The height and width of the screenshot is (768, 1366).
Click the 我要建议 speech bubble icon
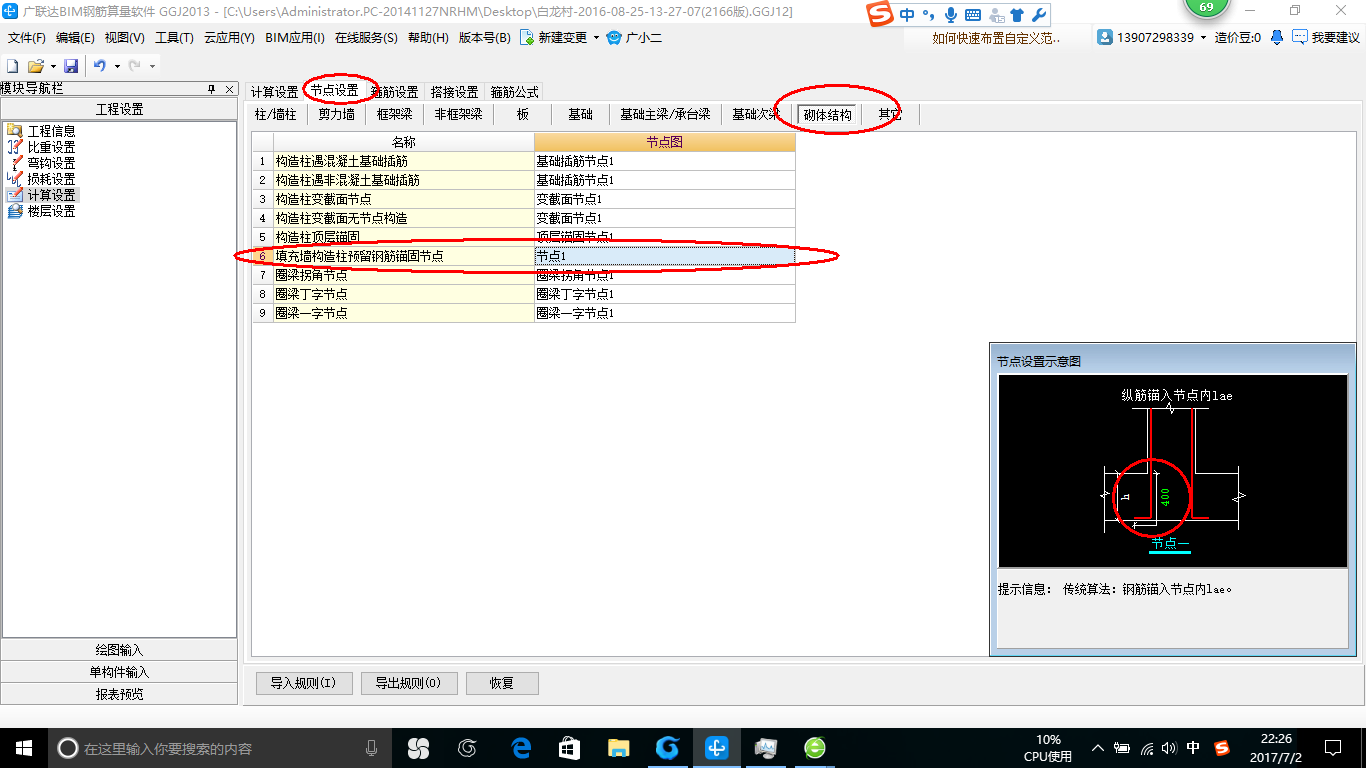pos(1299,37)
